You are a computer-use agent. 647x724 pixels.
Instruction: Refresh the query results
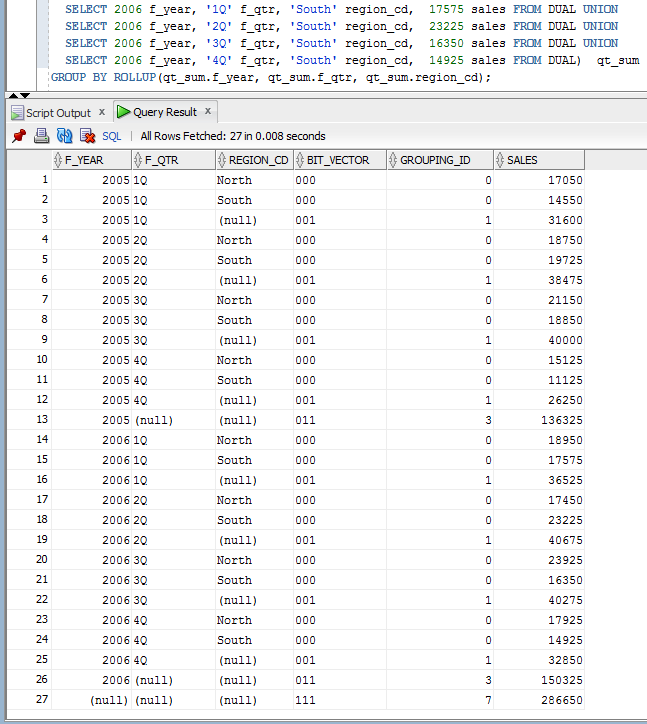64,136
